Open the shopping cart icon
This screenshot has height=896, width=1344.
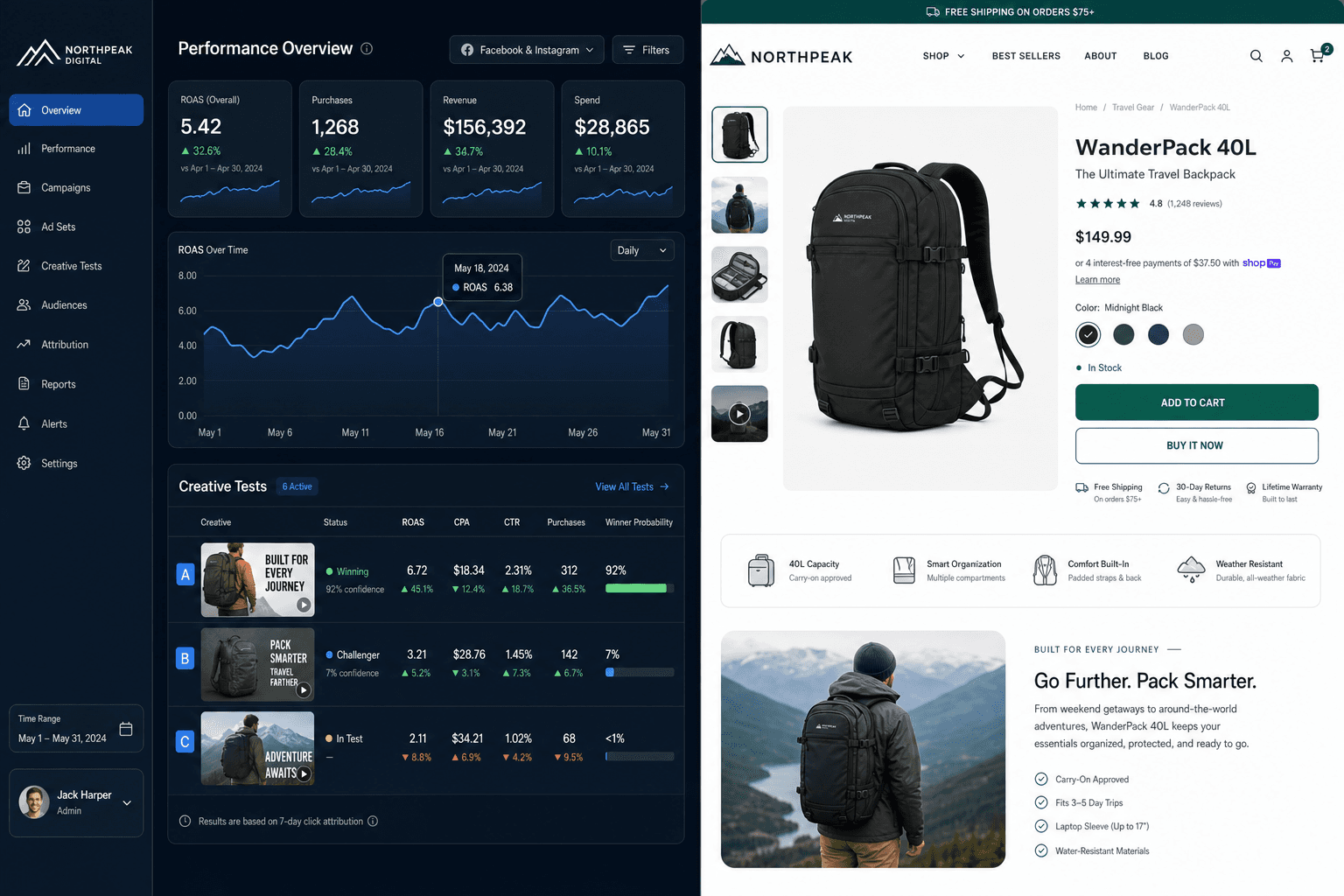tap(1318, 56)
